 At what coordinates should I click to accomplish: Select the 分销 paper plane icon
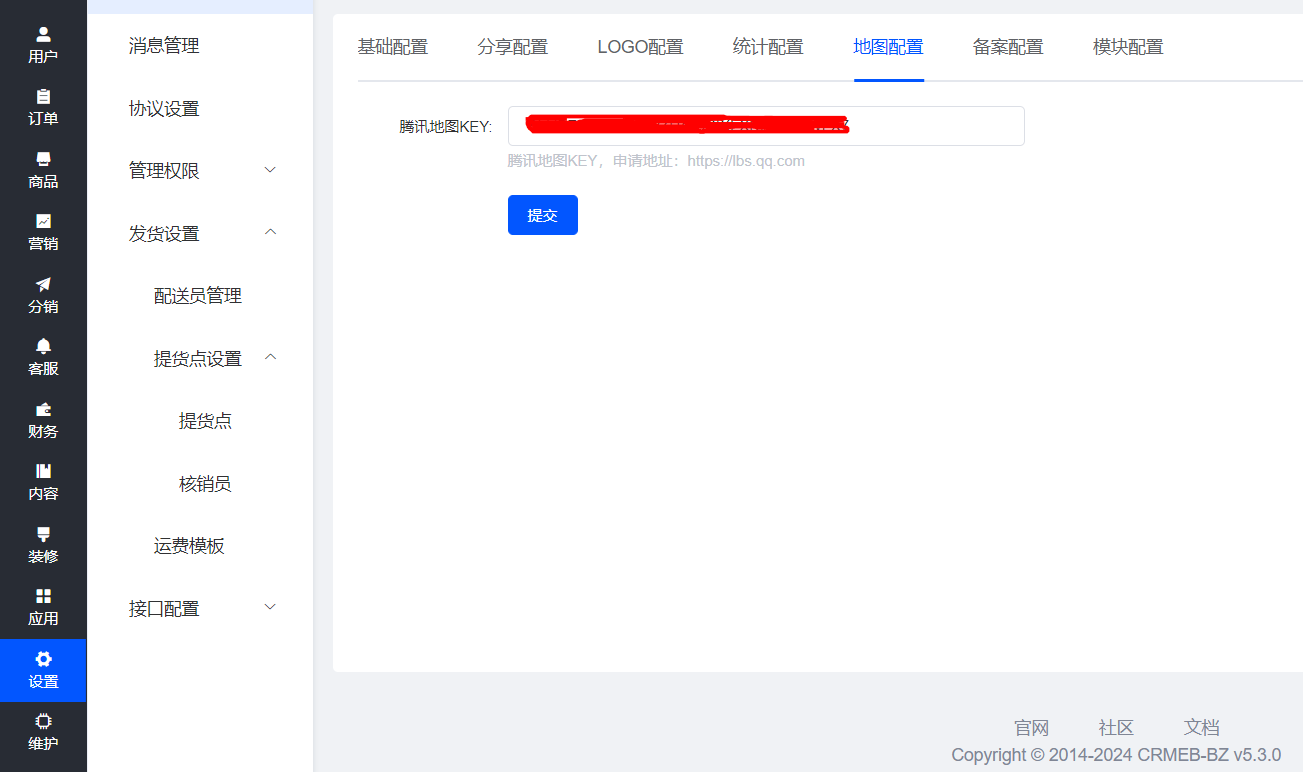43,284
